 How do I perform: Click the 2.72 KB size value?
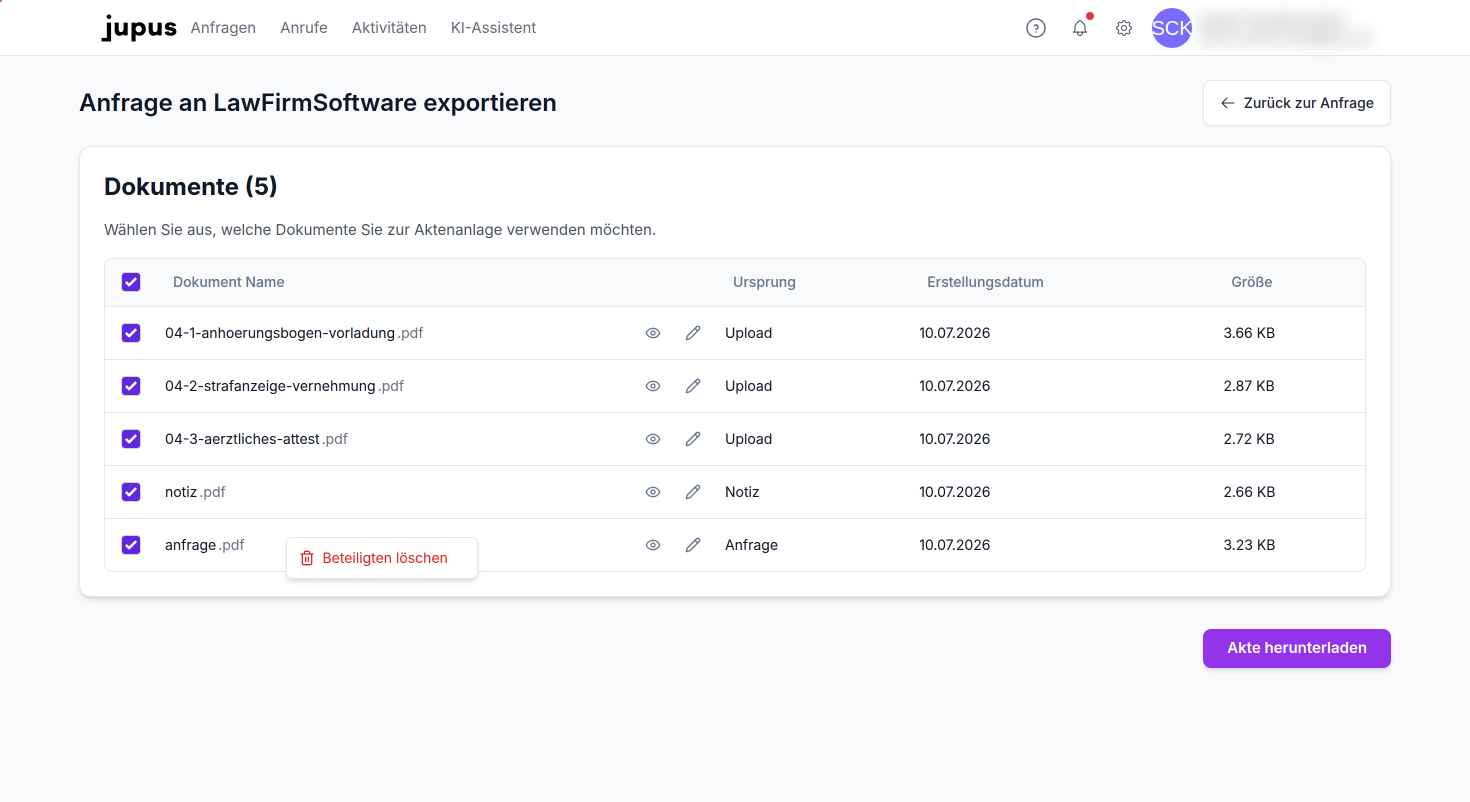point(1249,439)
